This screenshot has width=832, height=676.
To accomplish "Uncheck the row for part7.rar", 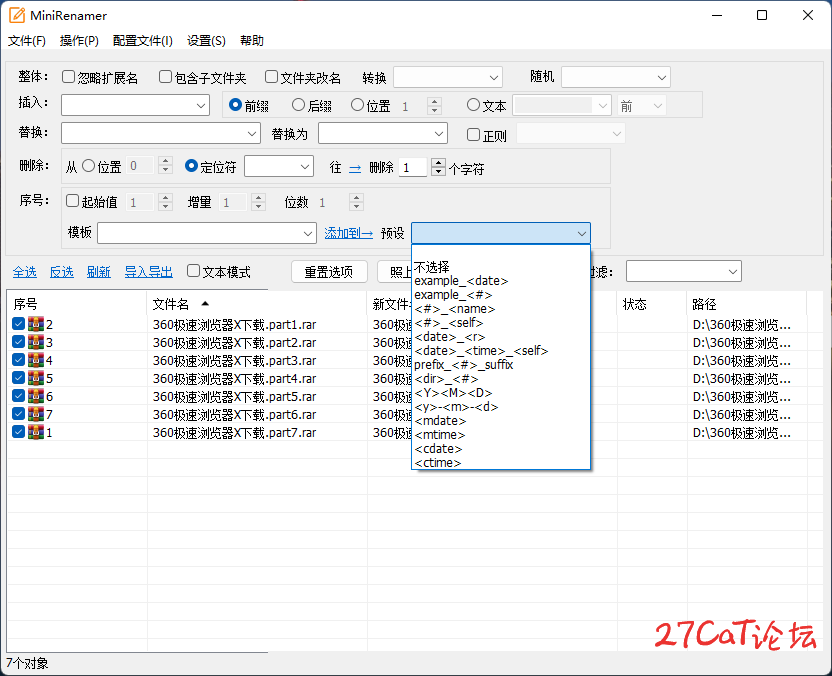I will (18, 432).
